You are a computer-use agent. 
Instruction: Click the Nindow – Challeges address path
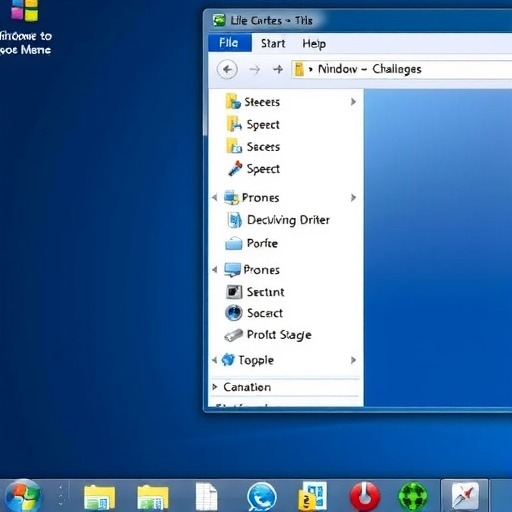pyautogui.click(x=369, y=69)
